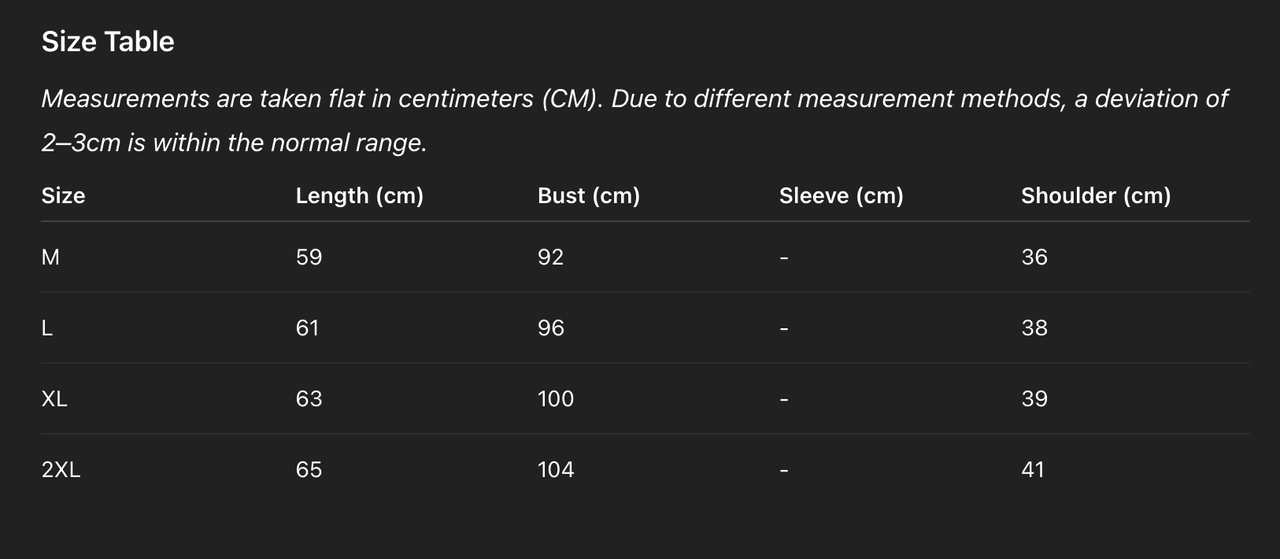Click the "M" size row label
The image size is (1280, 559).
51,258
